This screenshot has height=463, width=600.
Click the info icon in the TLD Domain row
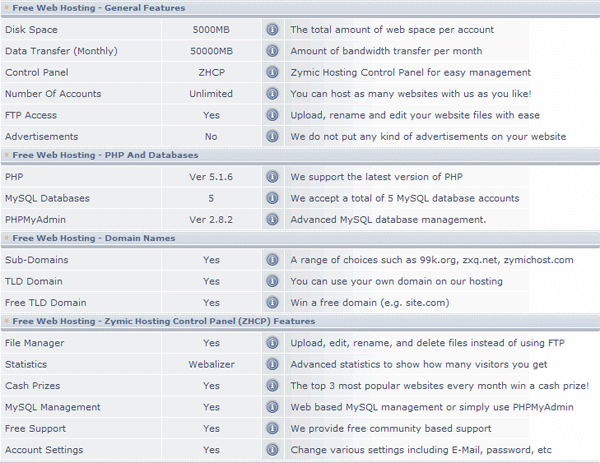[x=272, y=281]
